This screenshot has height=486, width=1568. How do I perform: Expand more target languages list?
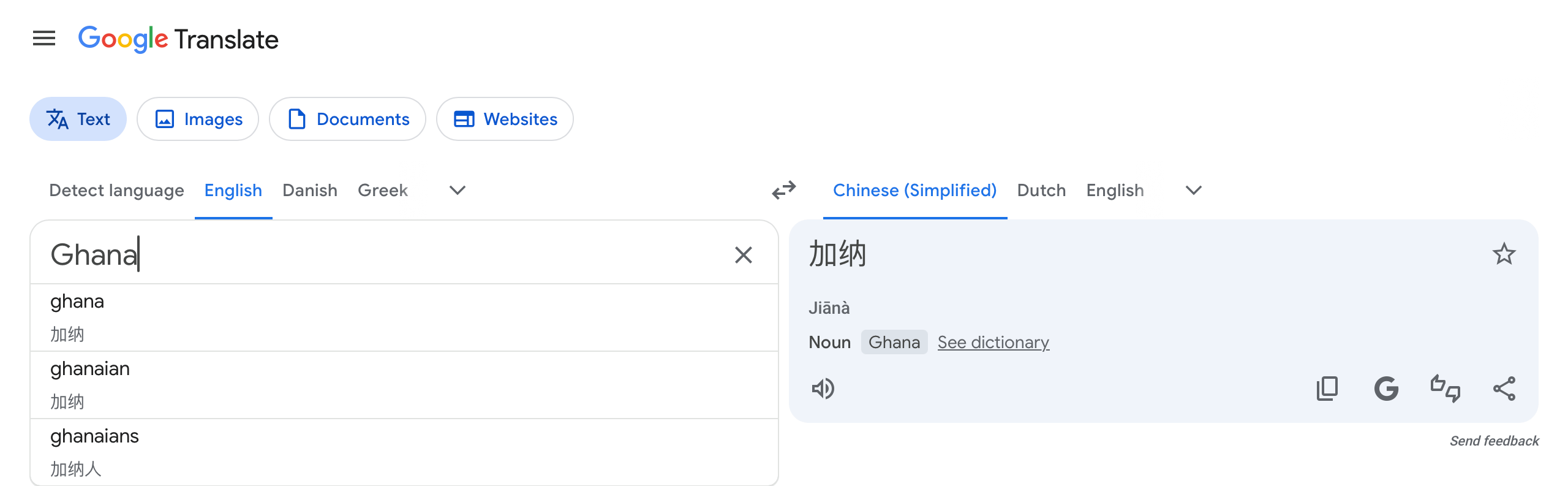1194,191
